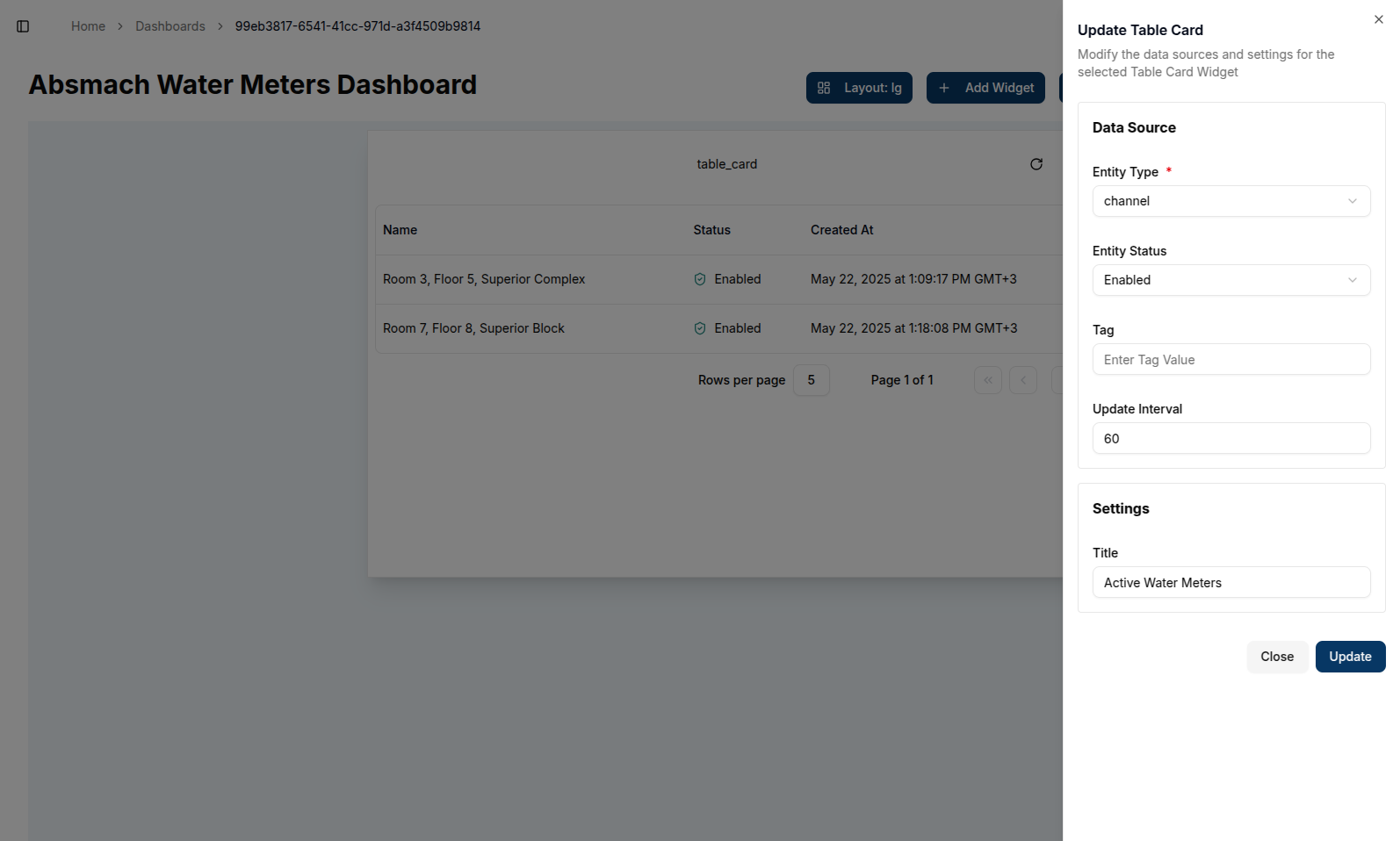Go to first page of table
Viewport: 1400px width, 841px height.
point(987,380)
